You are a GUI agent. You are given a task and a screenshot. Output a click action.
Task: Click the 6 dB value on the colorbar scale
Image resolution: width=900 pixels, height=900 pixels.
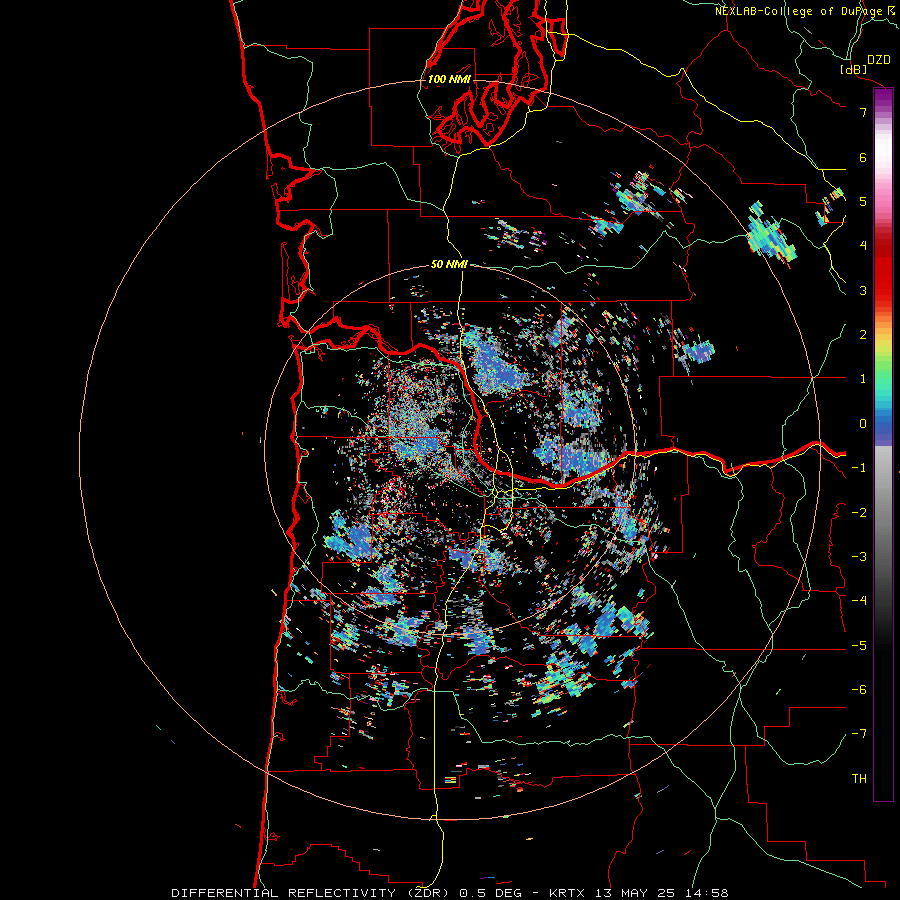tap(863, 157)
